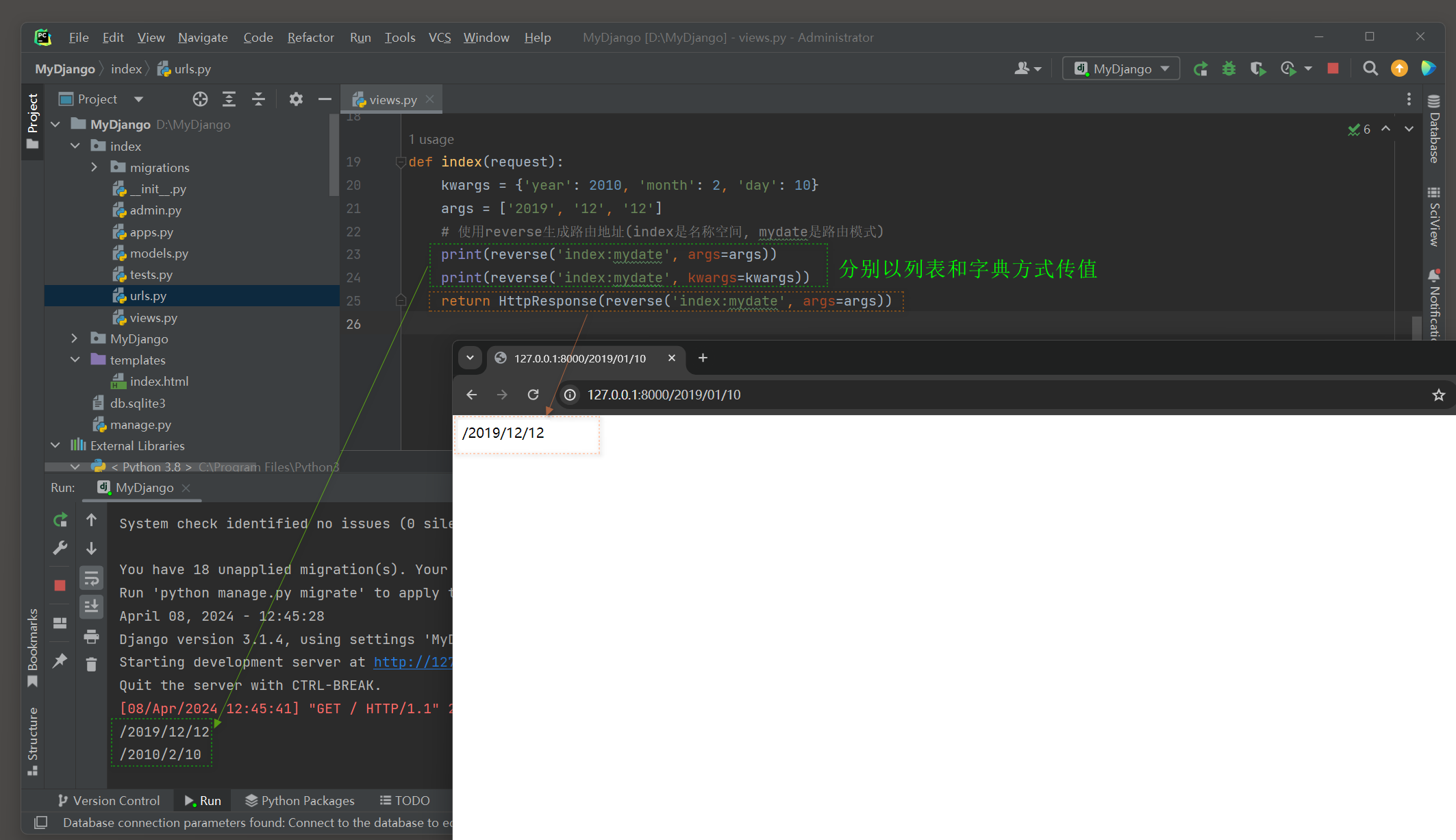Open the browser tab search dropdown
The height and width of the screenshot is (840, 1456).
(470, 358)
